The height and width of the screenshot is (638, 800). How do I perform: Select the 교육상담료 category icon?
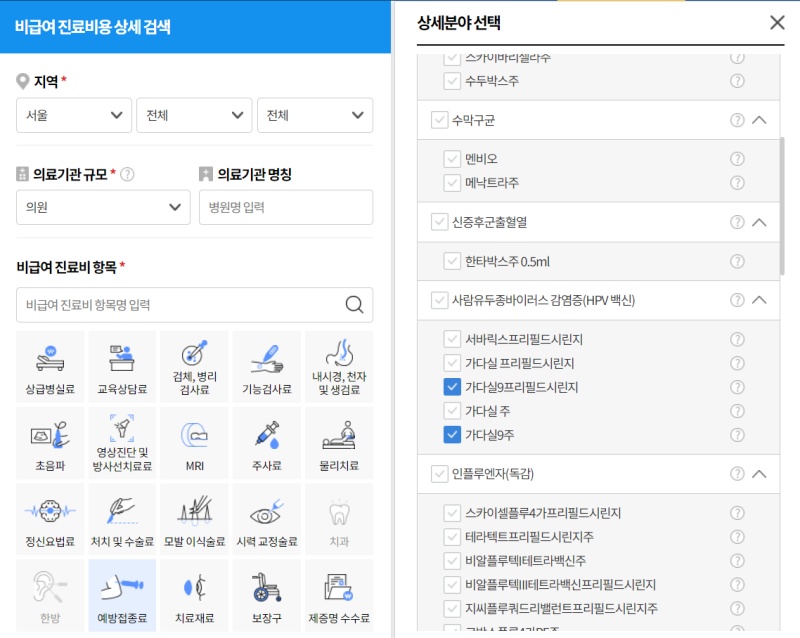[x=122, y=366]
